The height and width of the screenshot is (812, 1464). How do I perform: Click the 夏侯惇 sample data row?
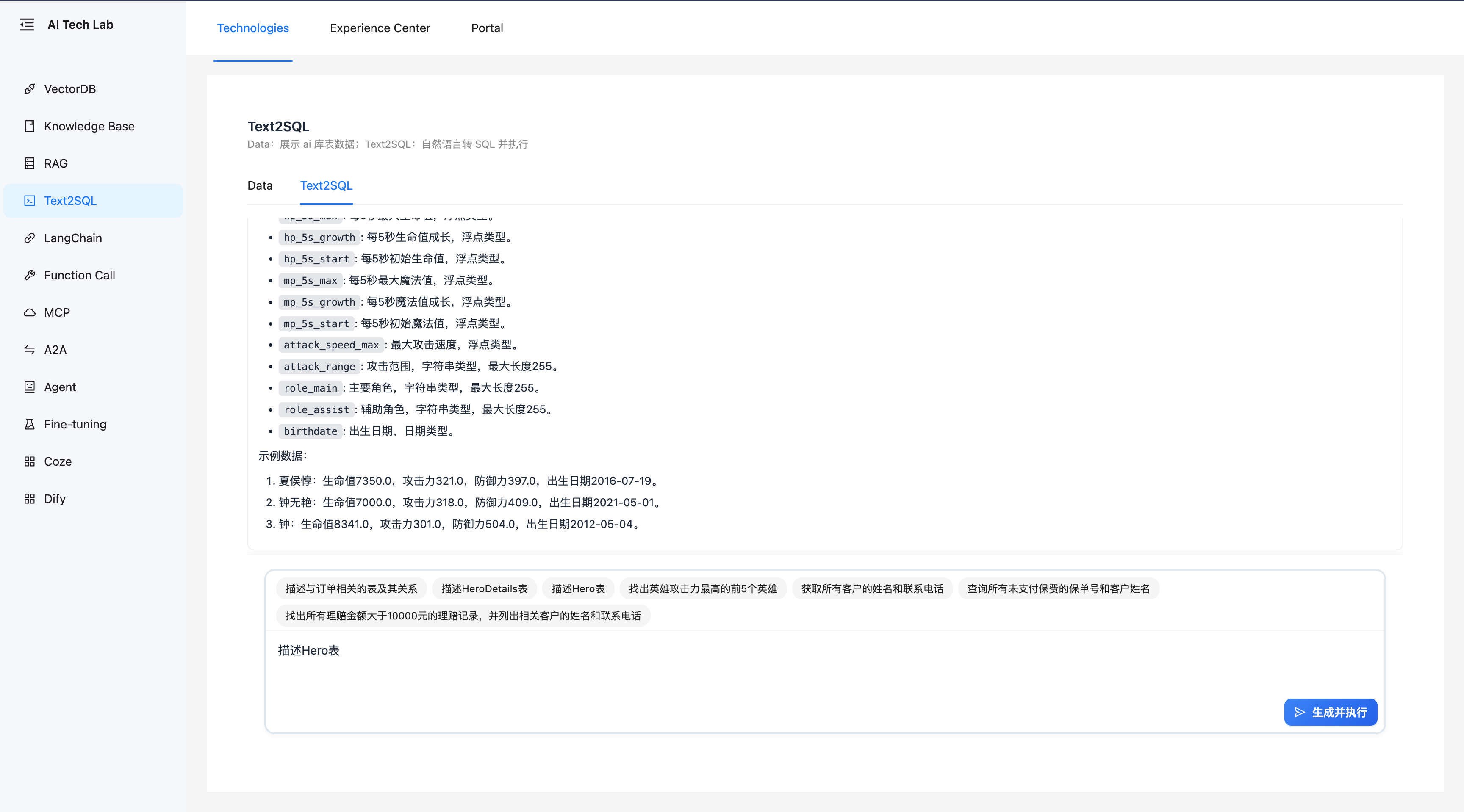pos(469,481)
